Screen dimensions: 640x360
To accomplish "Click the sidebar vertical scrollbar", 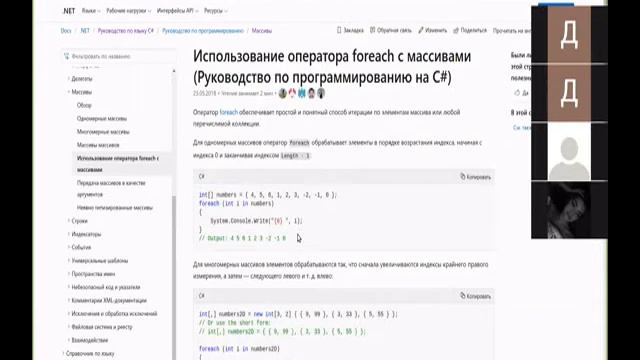I will coord(174,278).
